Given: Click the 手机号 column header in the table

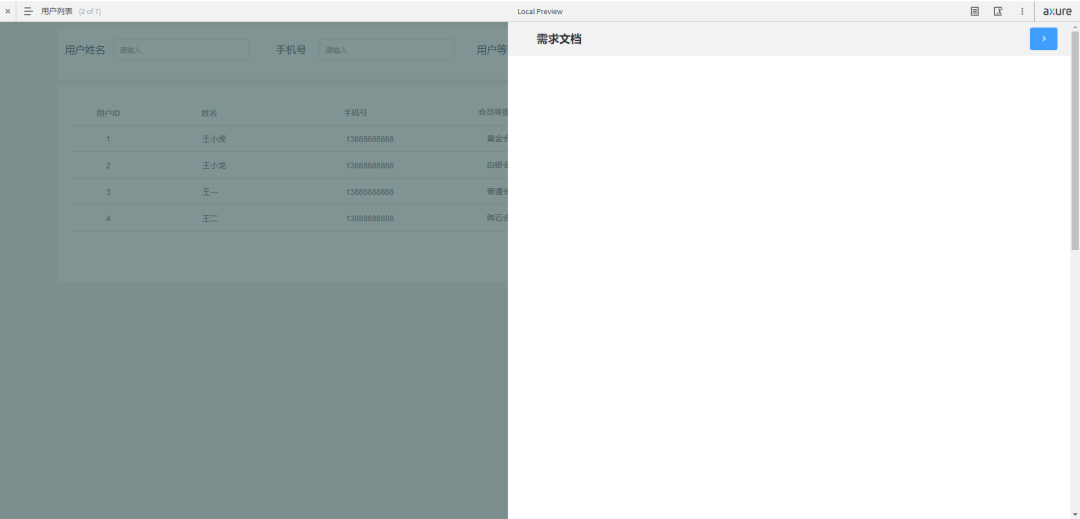Looking at the screenshot, I should pyautogui.click(x=355, y=113).
